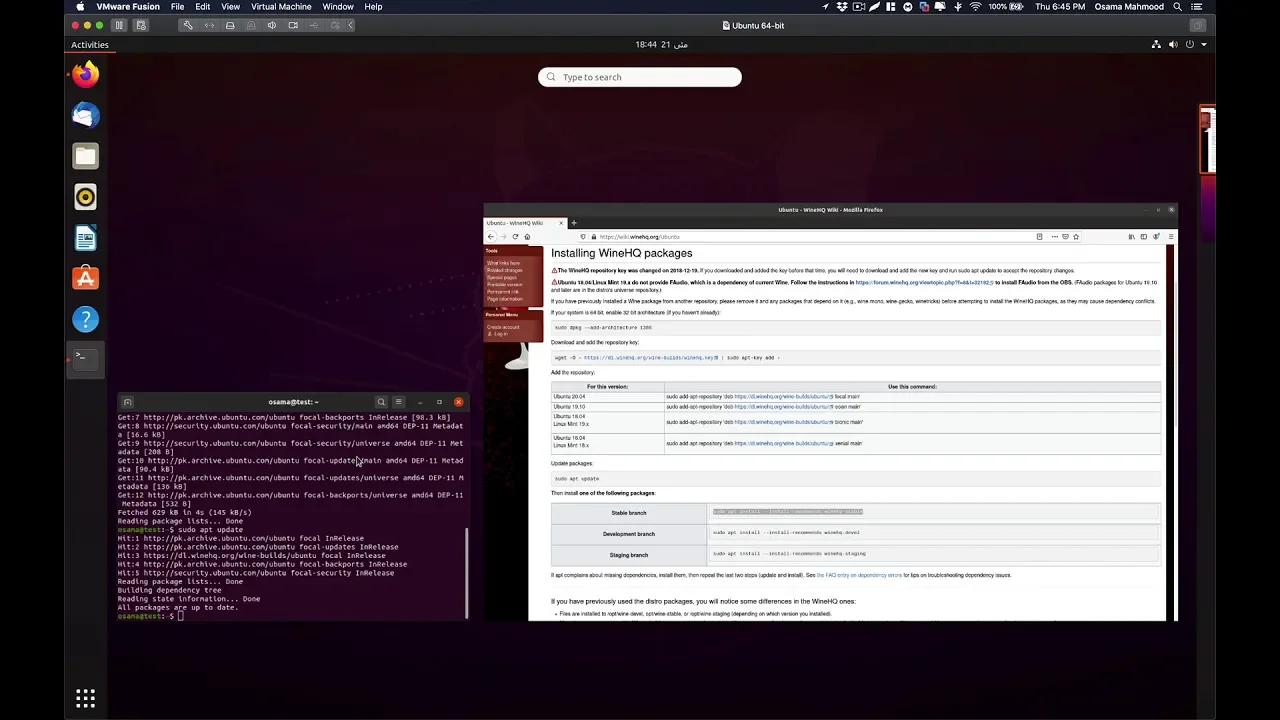Open the terminal window hamburger menu

pyautogui.click(x=398, y=402)
